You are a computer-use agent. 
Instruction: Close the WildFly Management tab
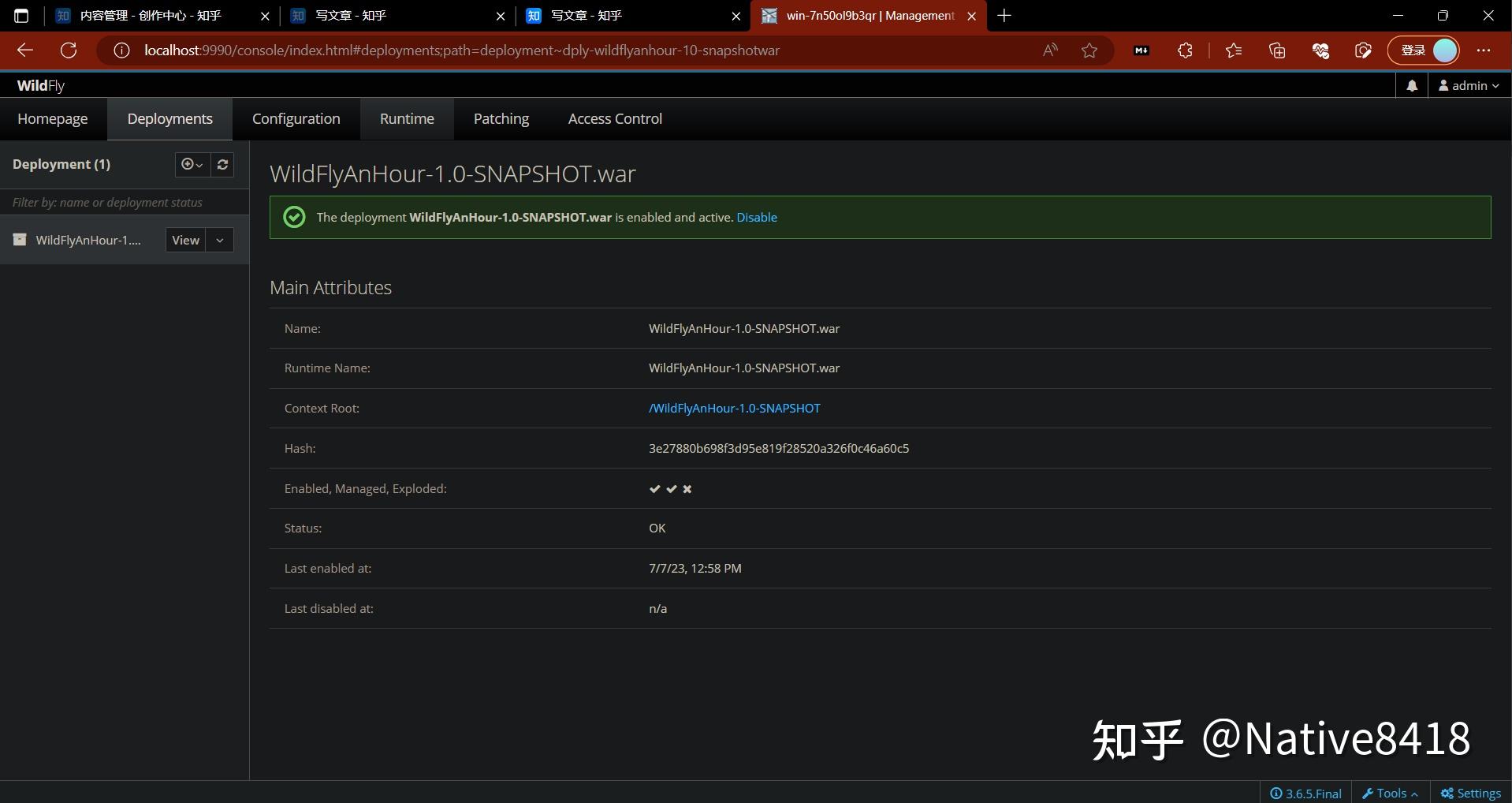pos(971,16)
